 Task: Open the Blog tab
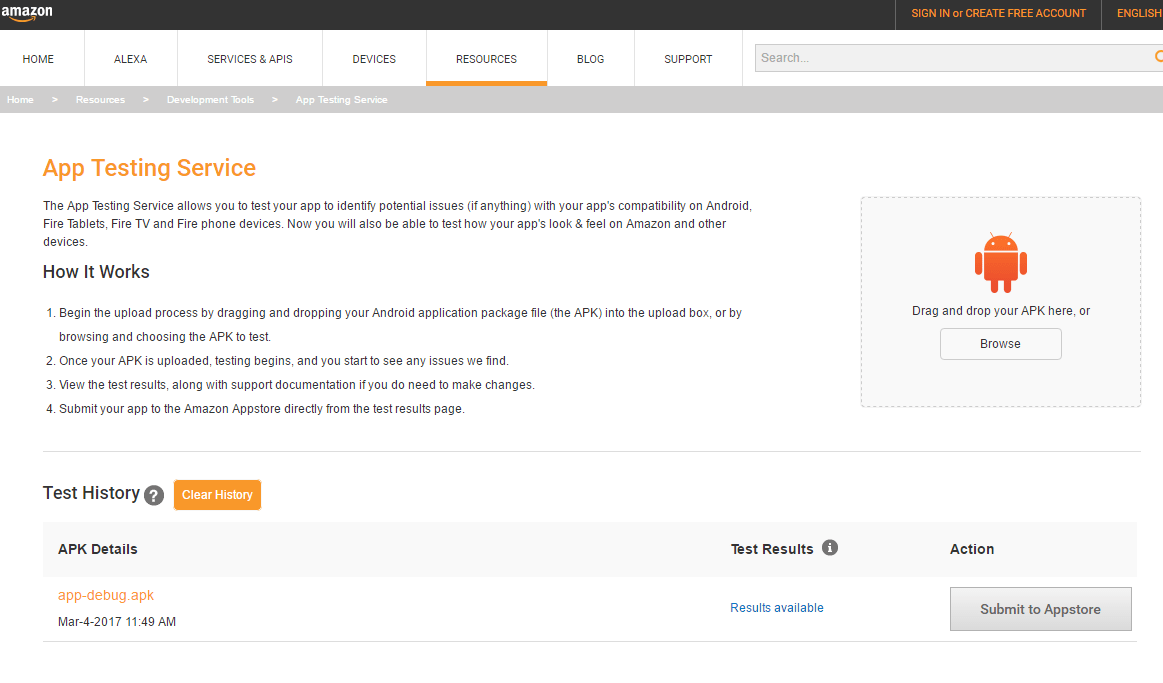point(590,59)
